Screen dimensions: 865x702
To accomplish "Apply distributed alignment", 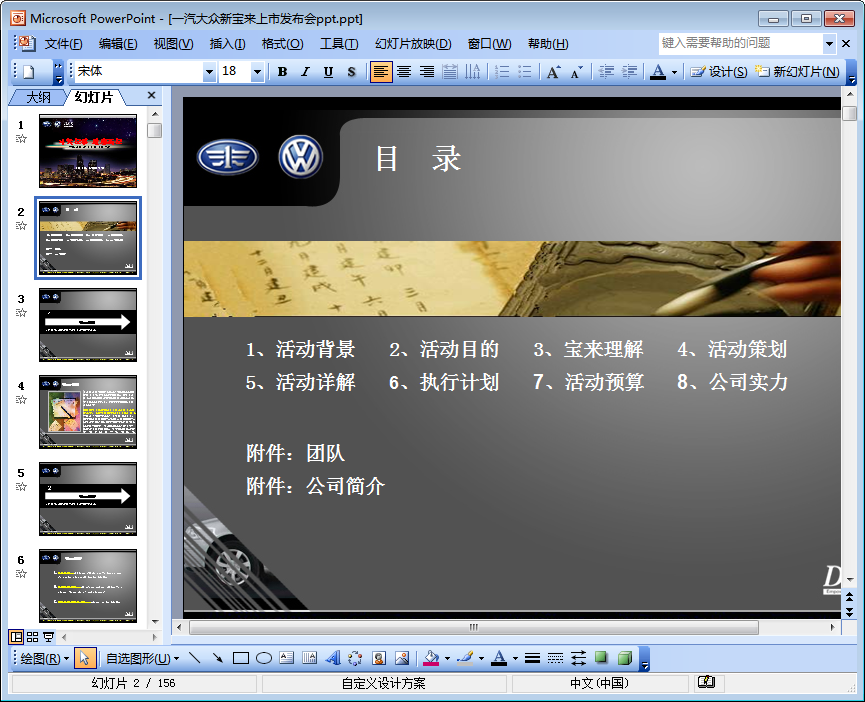I will [450, 72].
